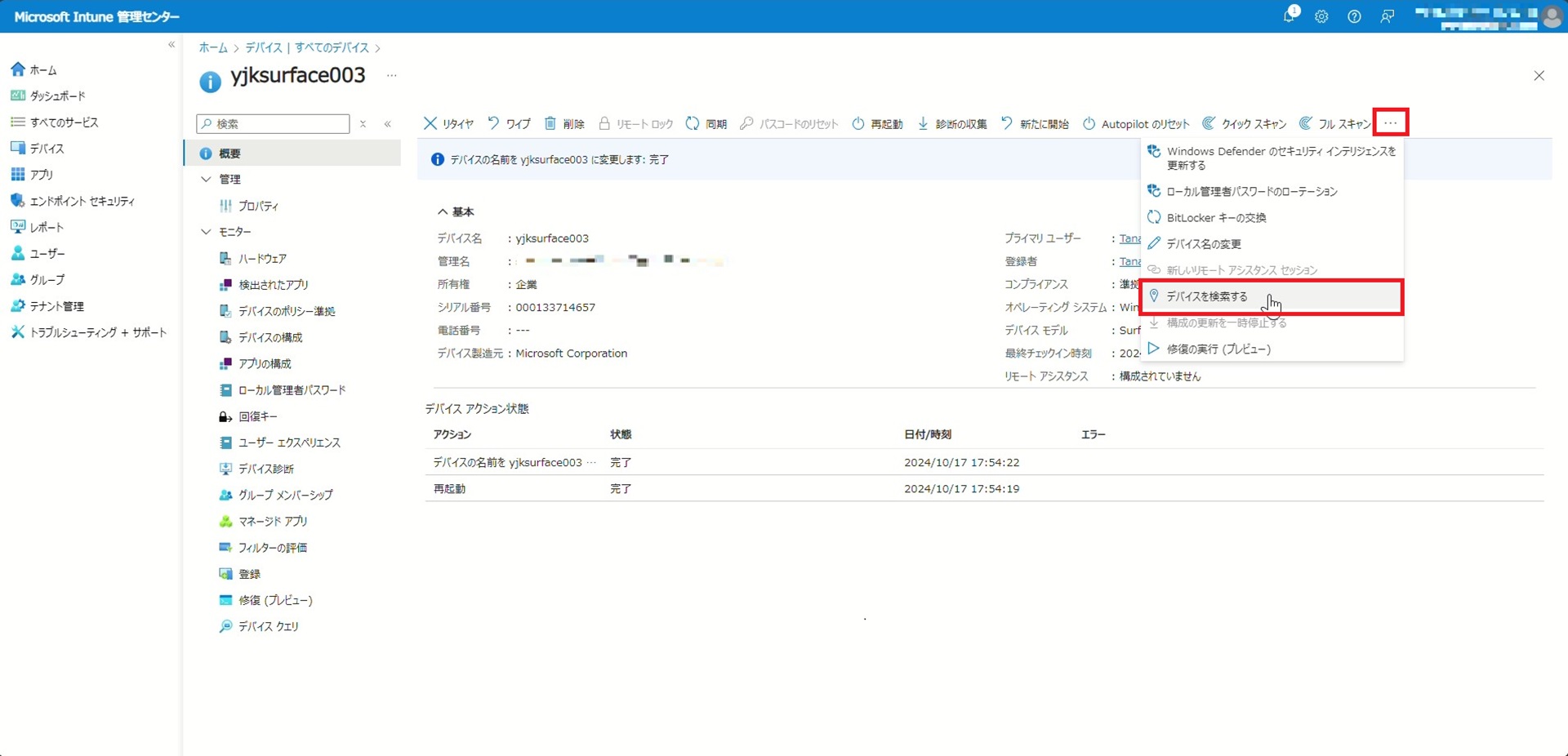
Task: Open プロパティ in the resource menu
Action: tap(249, 206)
